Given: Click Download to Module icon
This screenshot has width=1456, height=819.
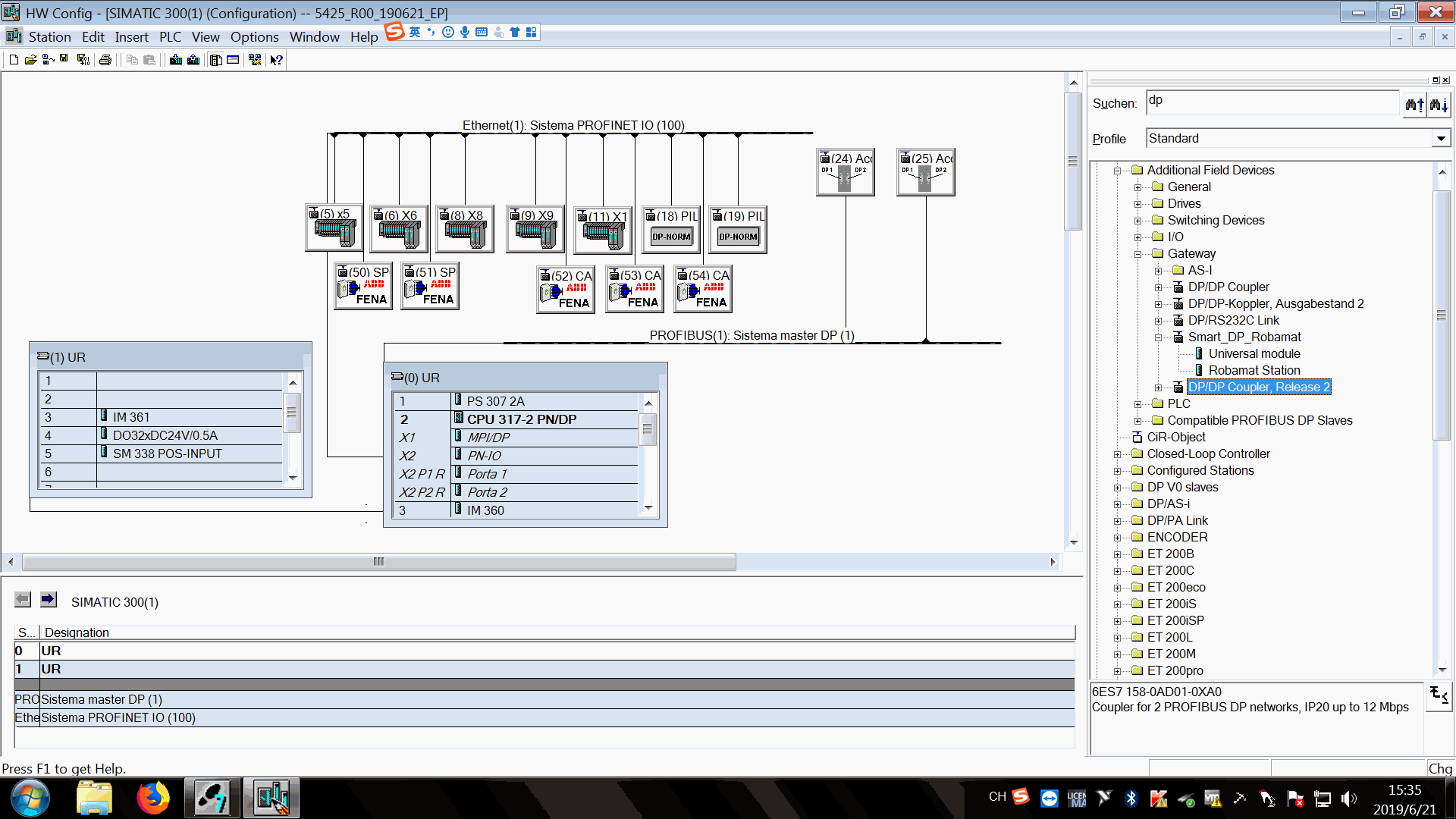Looking at the screenshot, I should point(176,60).
